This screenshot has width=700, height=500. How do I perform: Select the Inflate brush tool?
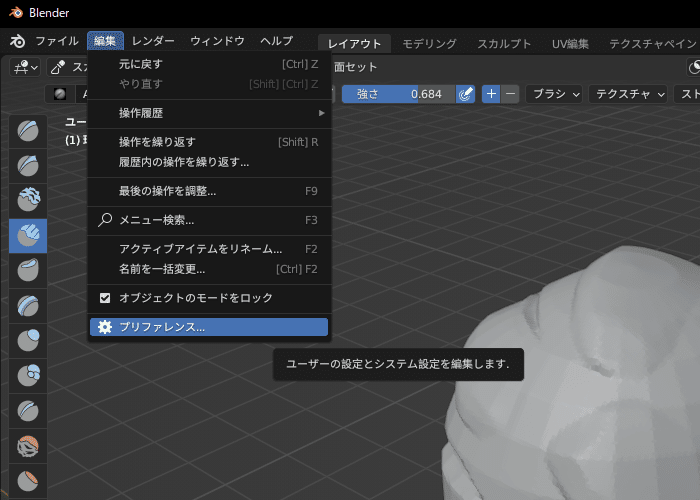28,341
